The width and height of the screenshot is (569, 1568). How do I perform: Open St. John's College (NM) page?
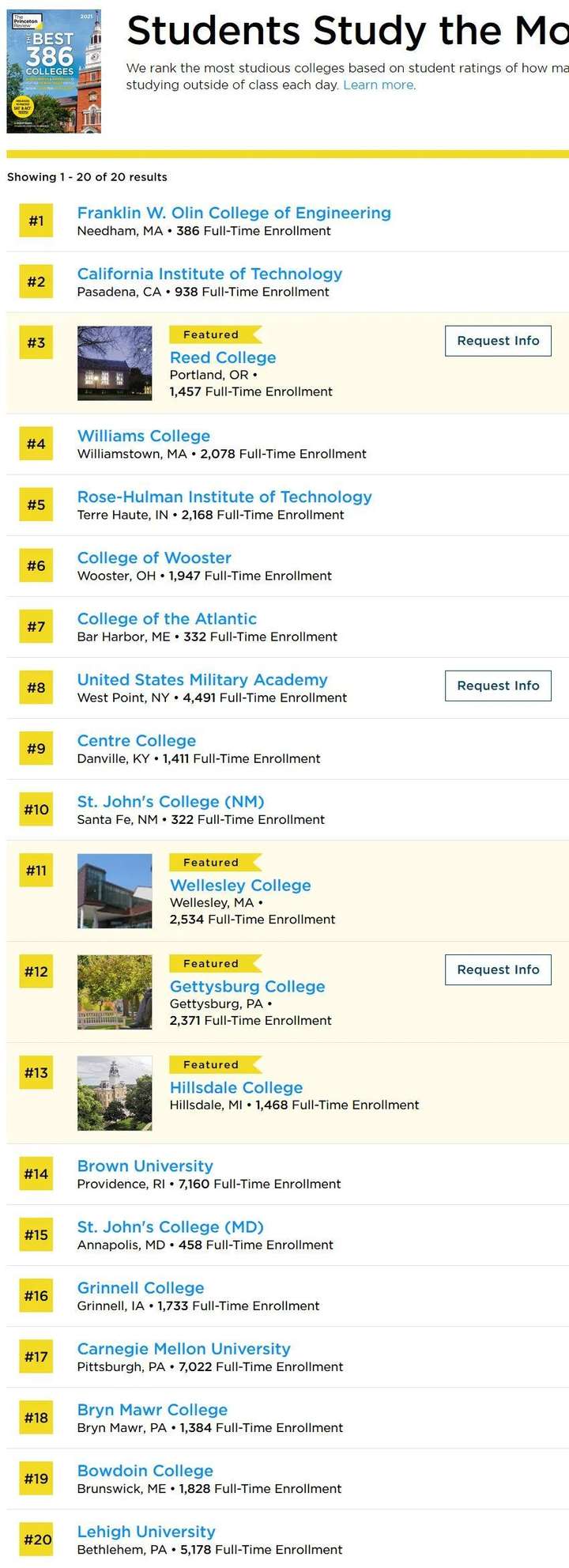click(x=171, y=801)
